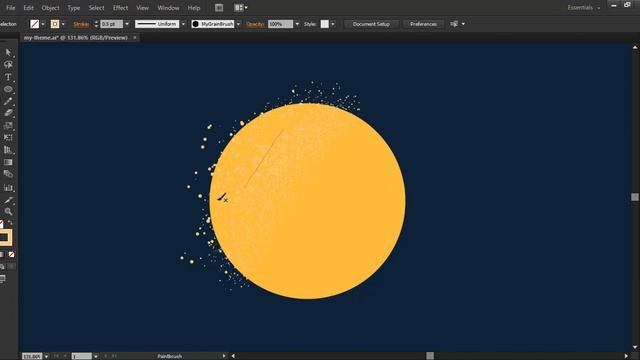
Task: Select the Eyedropper tool
Action: pos(8,200)
